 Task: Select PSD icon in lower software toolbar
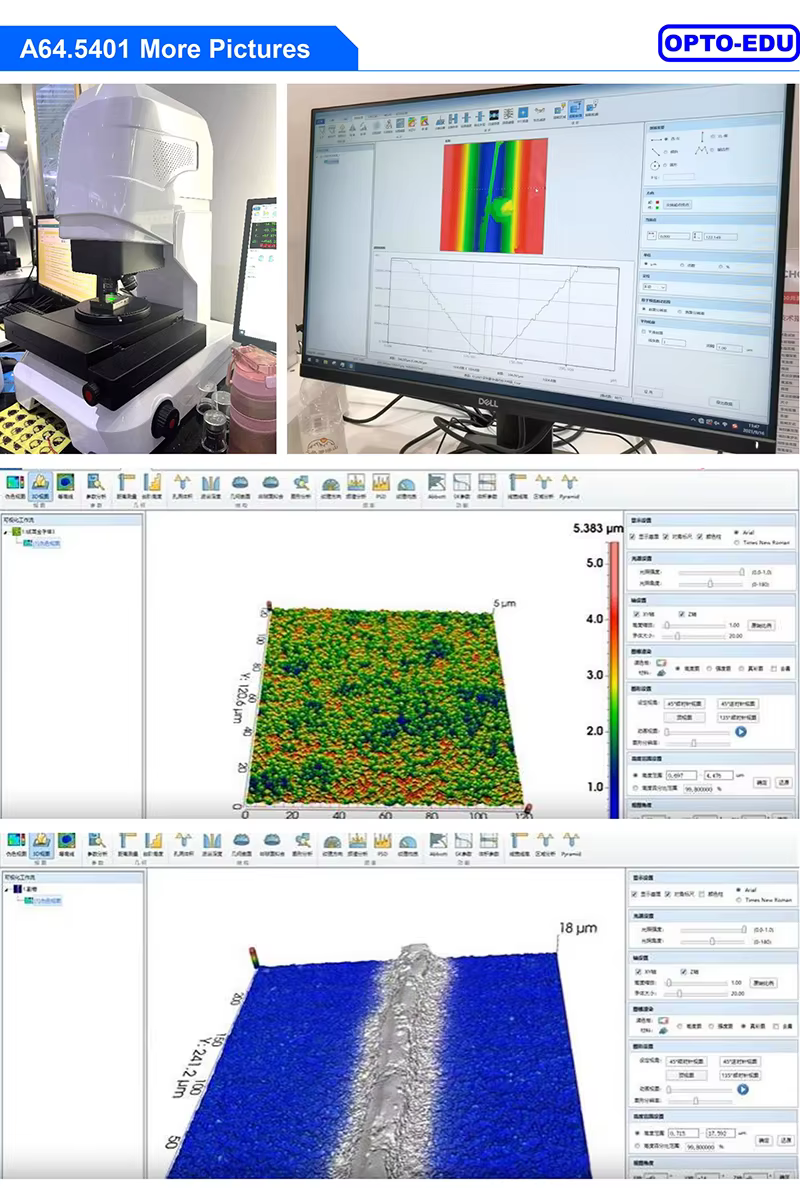(x=382, y=845)
